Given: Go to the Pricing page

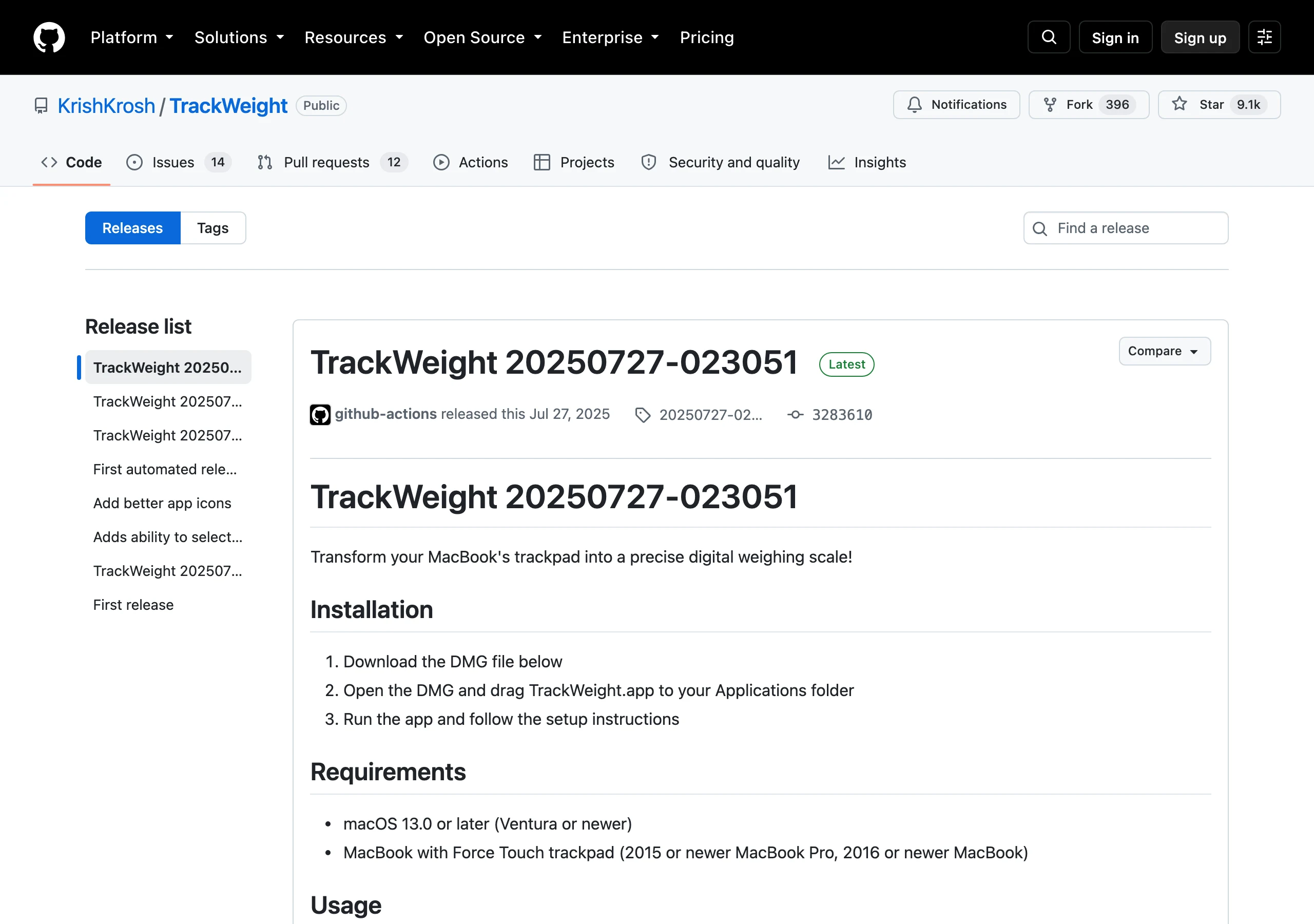Looking at the screenshot, I should [706, 37].
